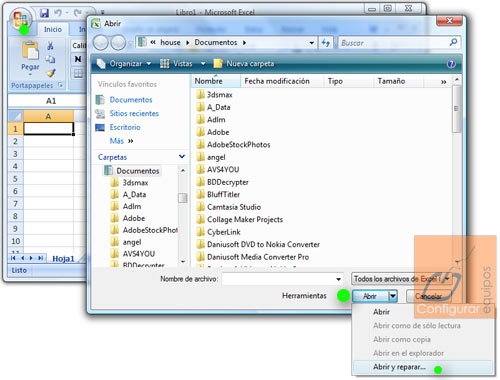Create a Nueva carpeta
Viewport: 500px width, 380px height.
coord(244,63)
